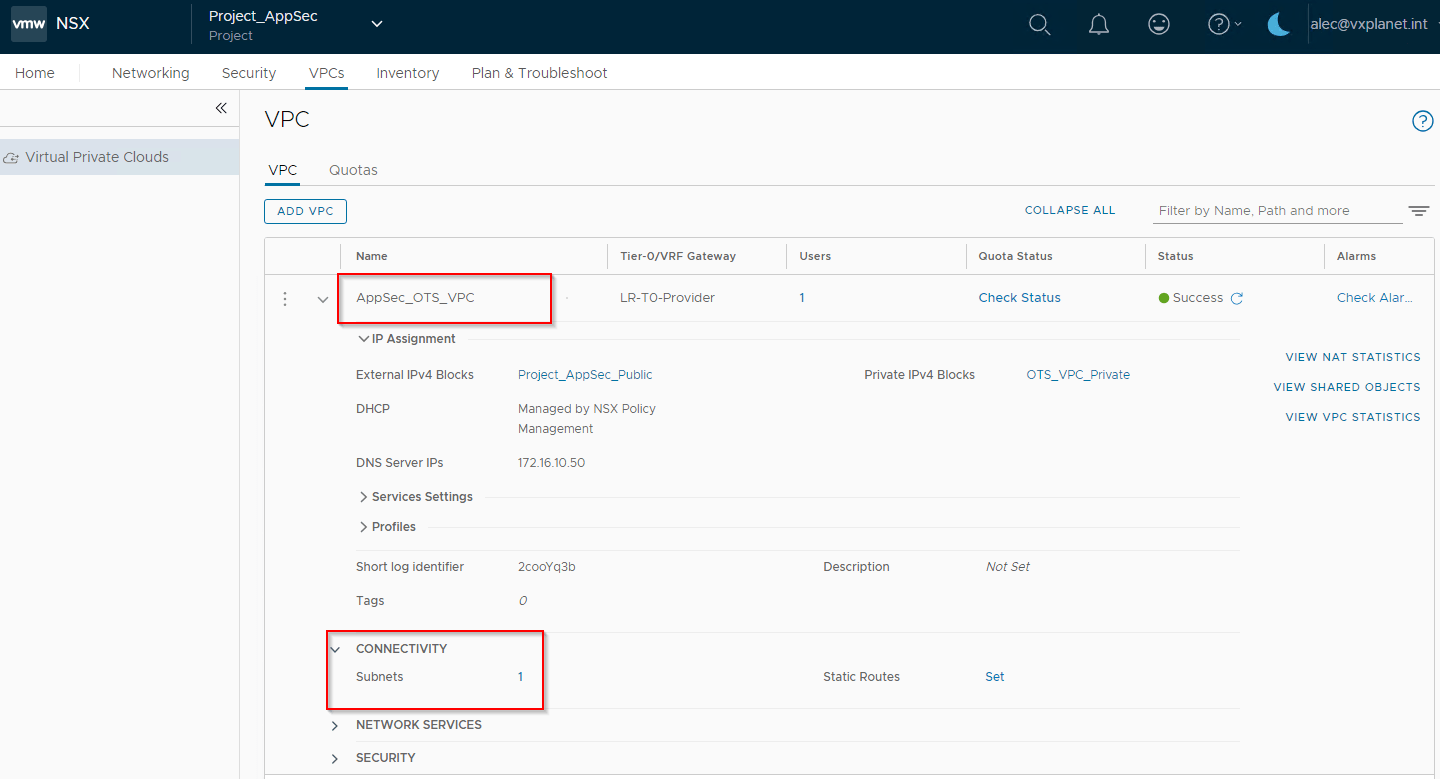Open Check Status quota link
1440x779 pixels.
1020,298
